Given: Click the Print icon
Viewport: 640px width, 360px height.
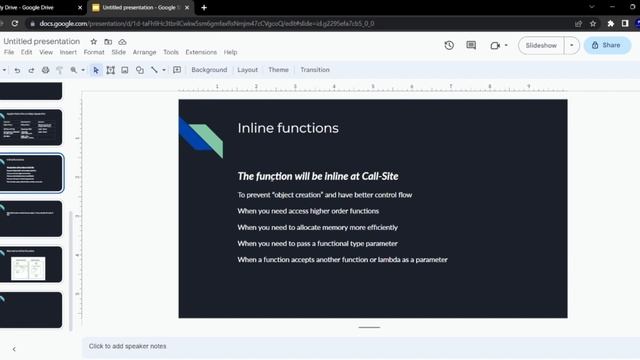Looking at the screenshot, I should [45, 70].
